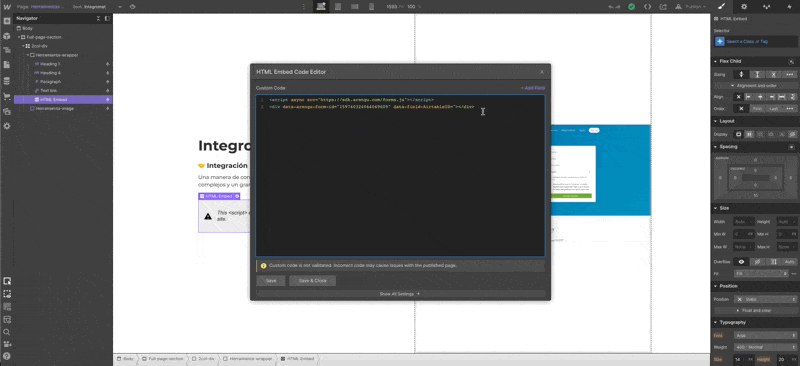Select the Style brush tab
The image size is (800, 366).
[721, 7]
